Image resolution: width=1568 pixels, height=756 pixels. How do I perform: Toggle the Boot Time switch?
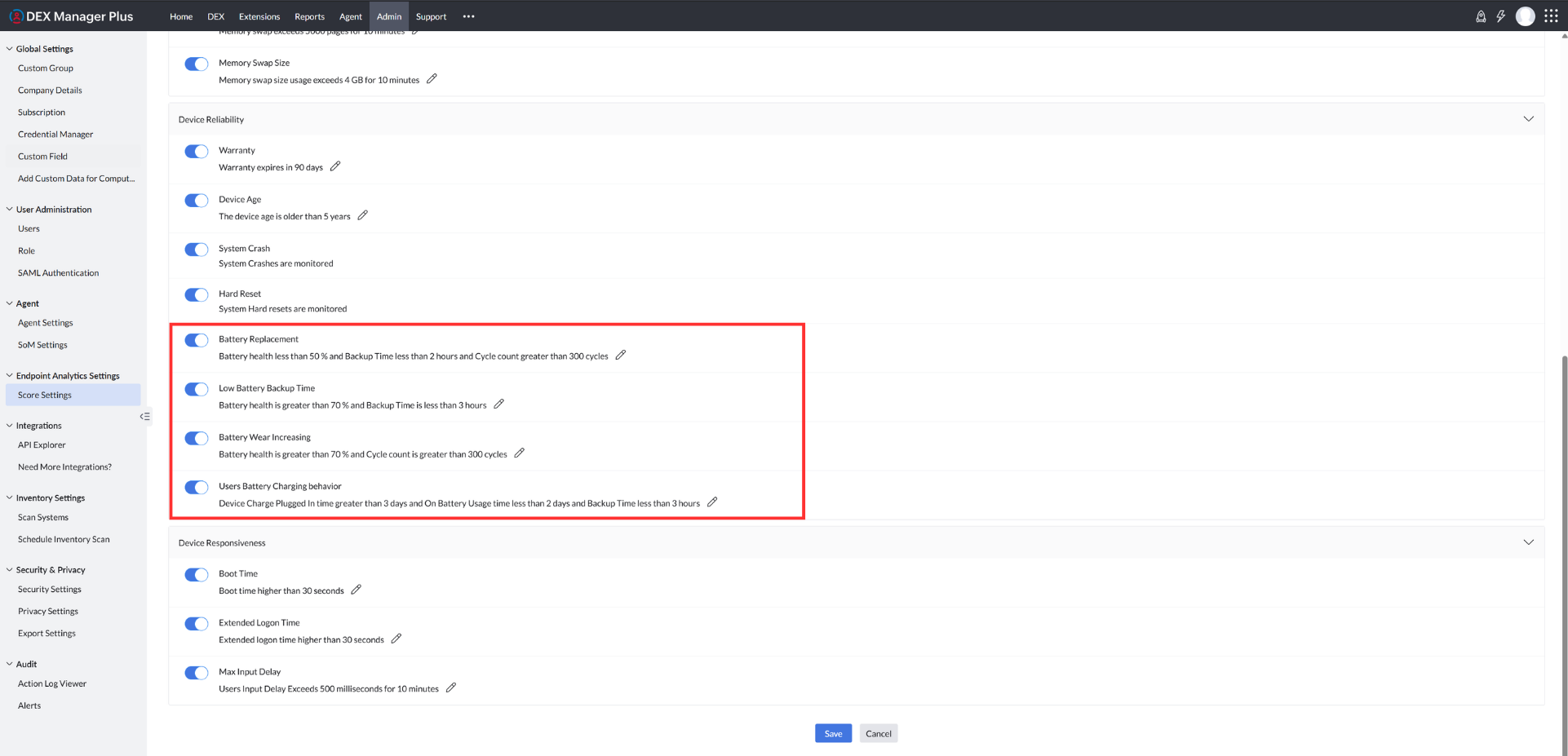197,575
